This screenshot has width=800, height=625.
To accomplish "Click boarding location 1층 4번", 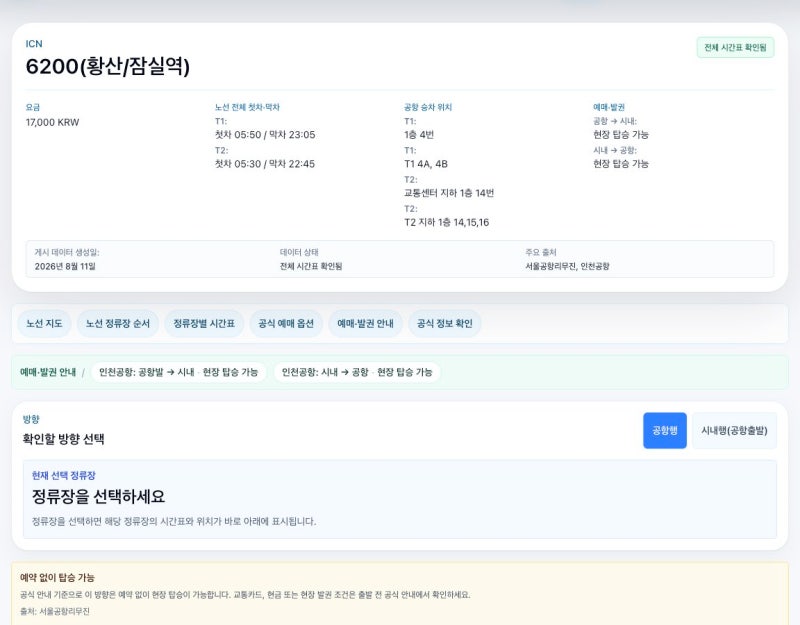I will point(419,135).
